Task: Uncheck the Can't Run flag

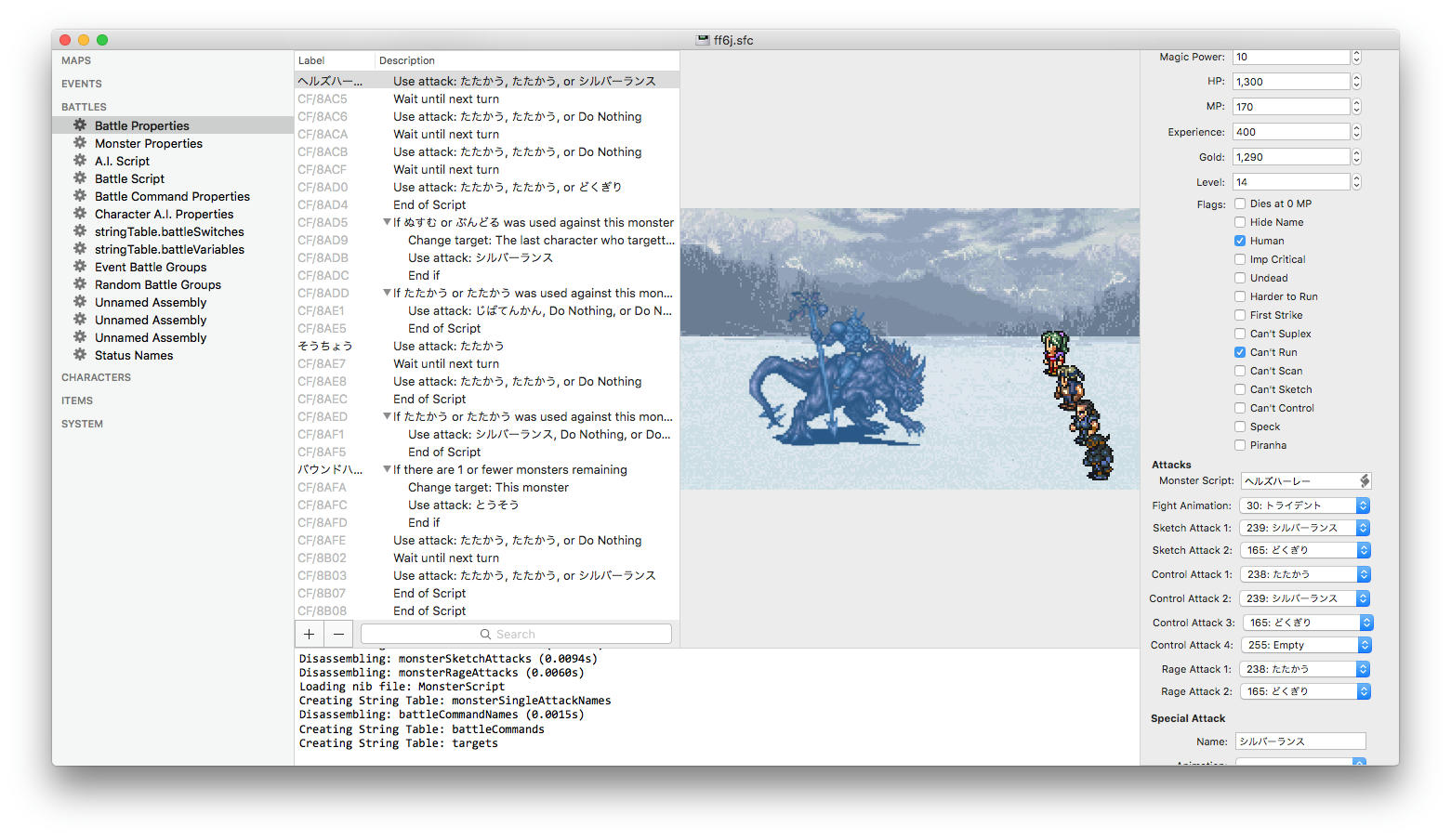Action: (x=1240, y=352)
